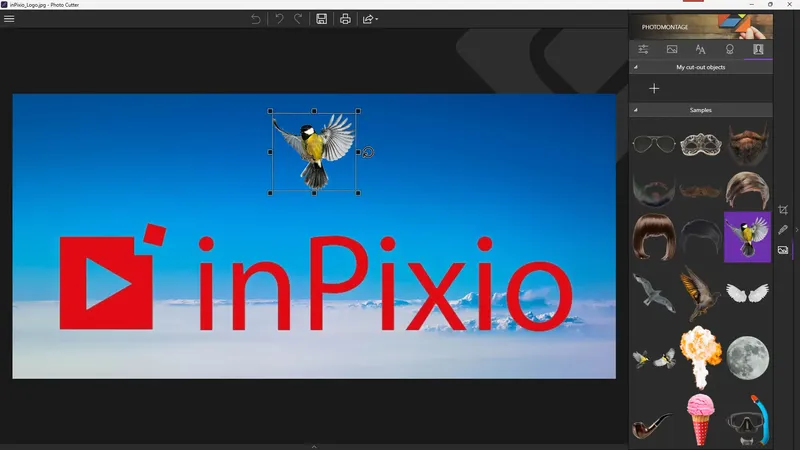Choose the brown bob wig sample
800x450 pixels.
[654, 237]
